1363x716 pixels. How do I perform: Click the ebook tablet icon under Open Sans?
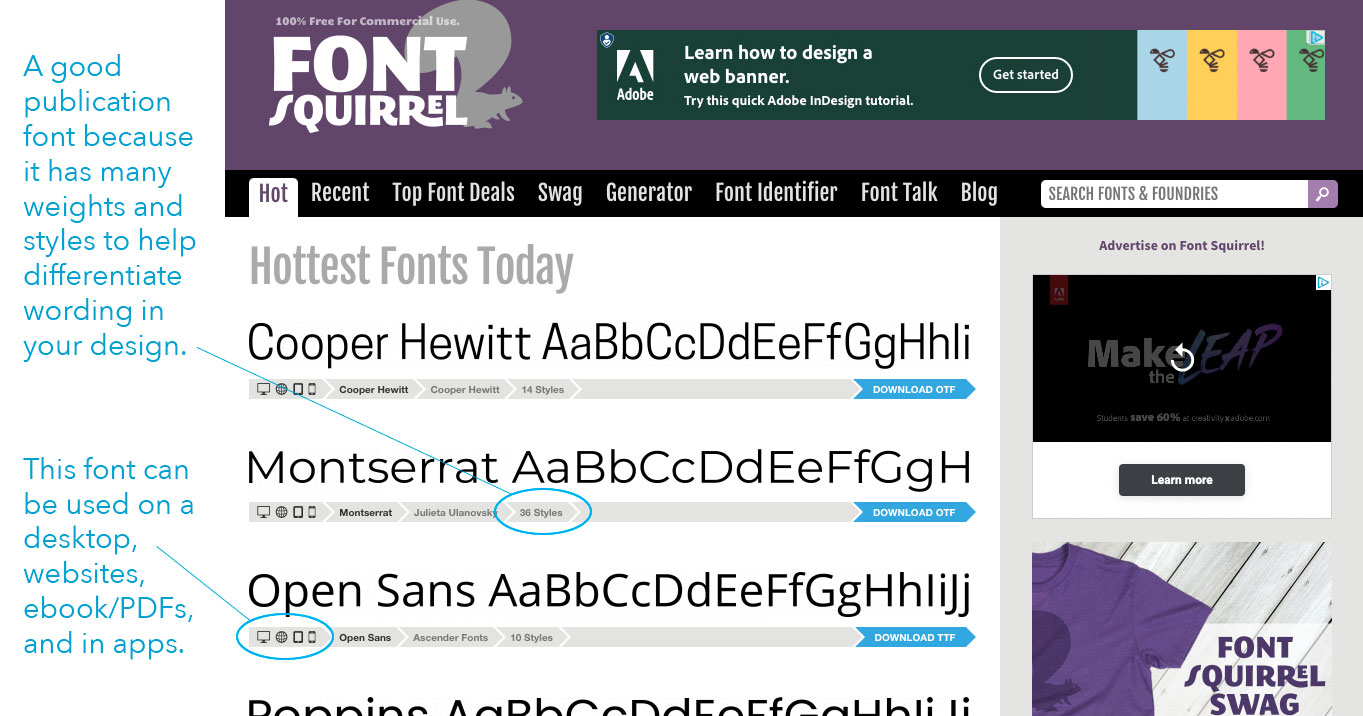pyautogui.click(x=298, y=637)
